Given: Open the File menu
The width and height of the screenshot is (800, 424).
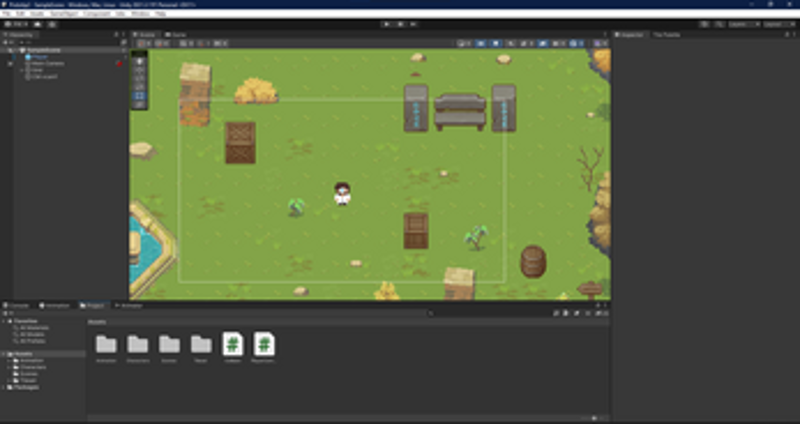Looking at the screenshot, I should (x=7, y=14).
